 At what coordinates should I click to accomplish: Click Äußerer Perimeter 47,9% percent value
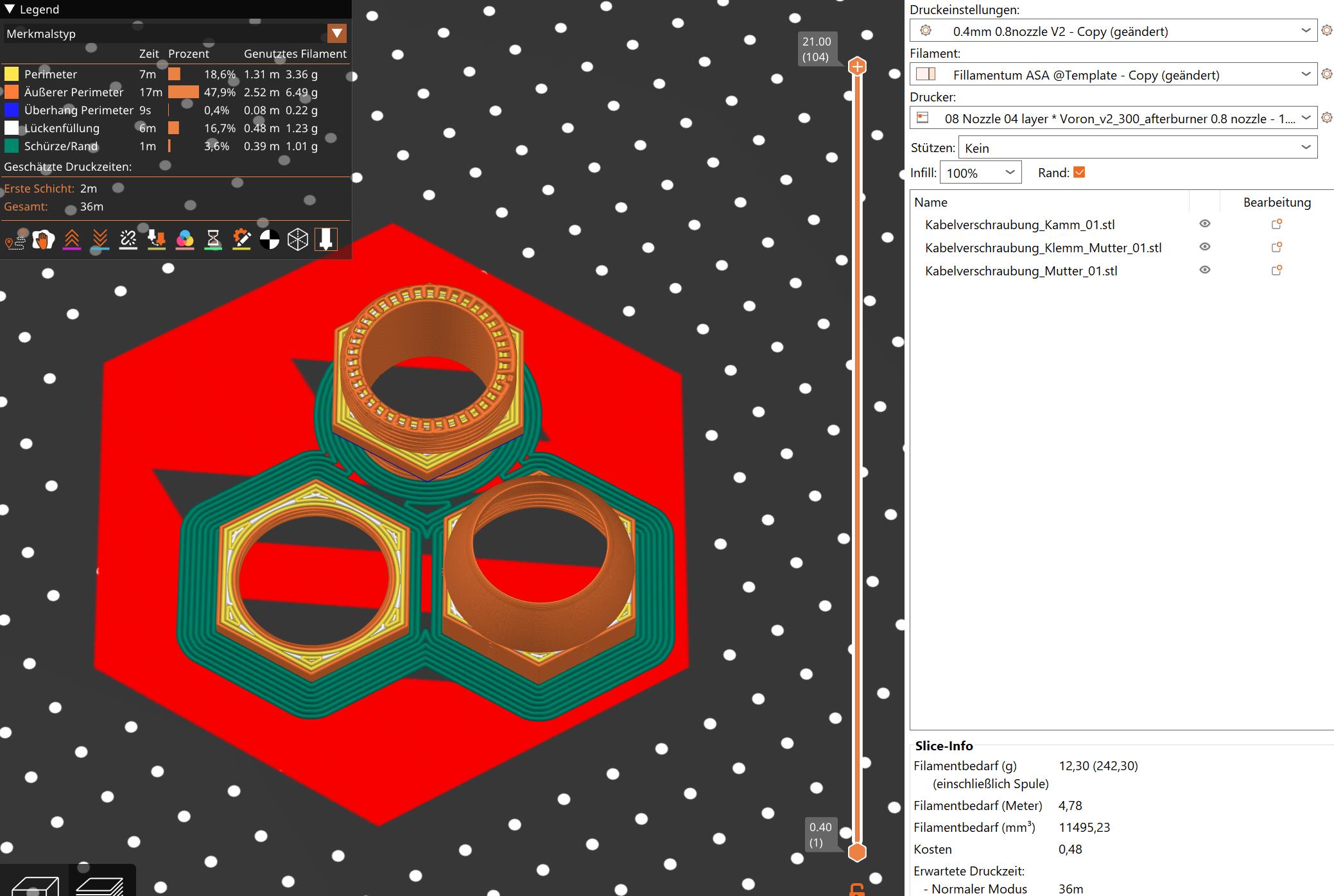coord(220,92)
